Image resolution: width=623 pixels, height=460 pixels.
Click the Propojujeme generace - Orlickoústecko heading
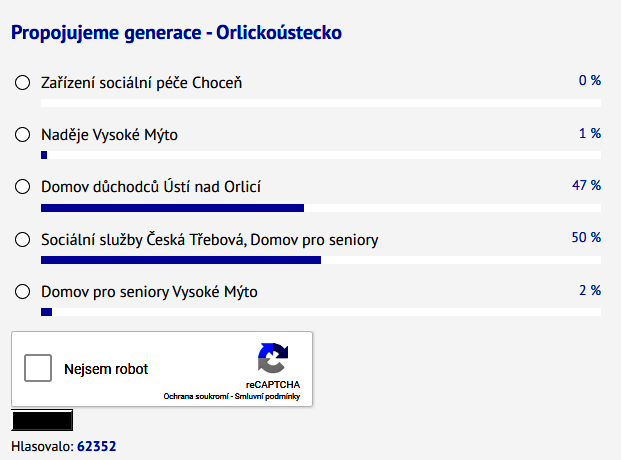click(176, 33)
